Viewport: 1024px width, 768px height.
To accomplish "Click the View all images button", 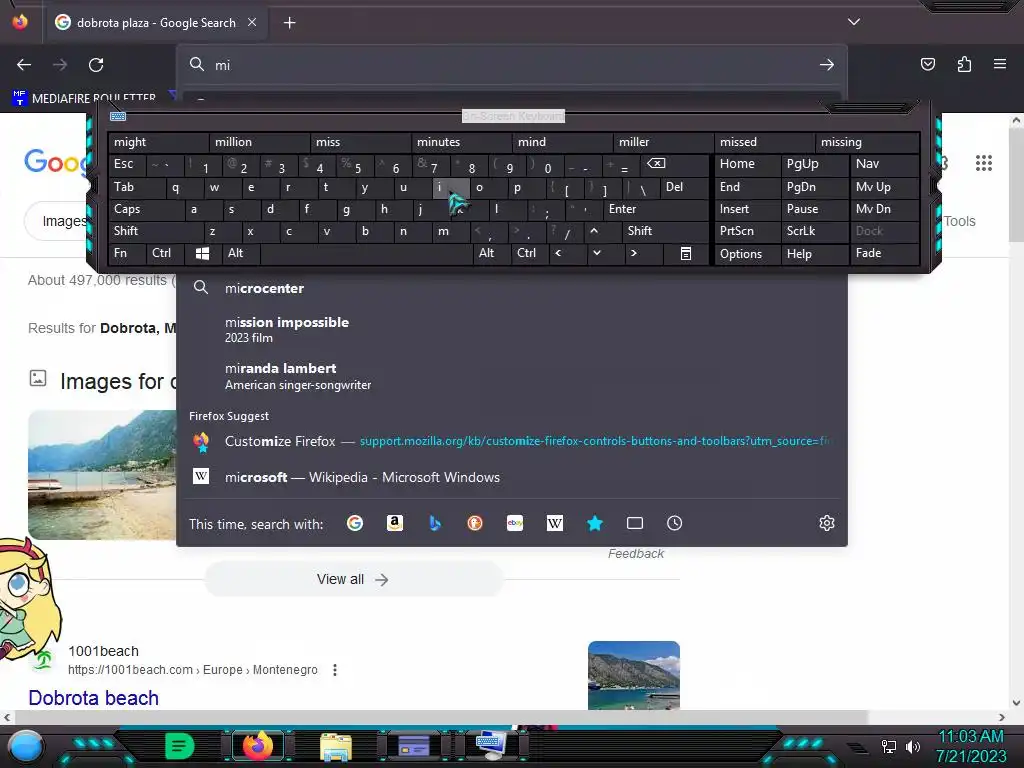I will 353,579.
